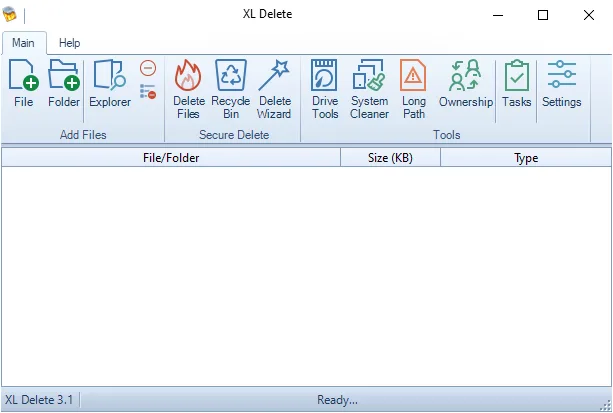Viewport: 613px width, 413px height.
Task: Open the System Cleaner
Action: click(369, 89)
